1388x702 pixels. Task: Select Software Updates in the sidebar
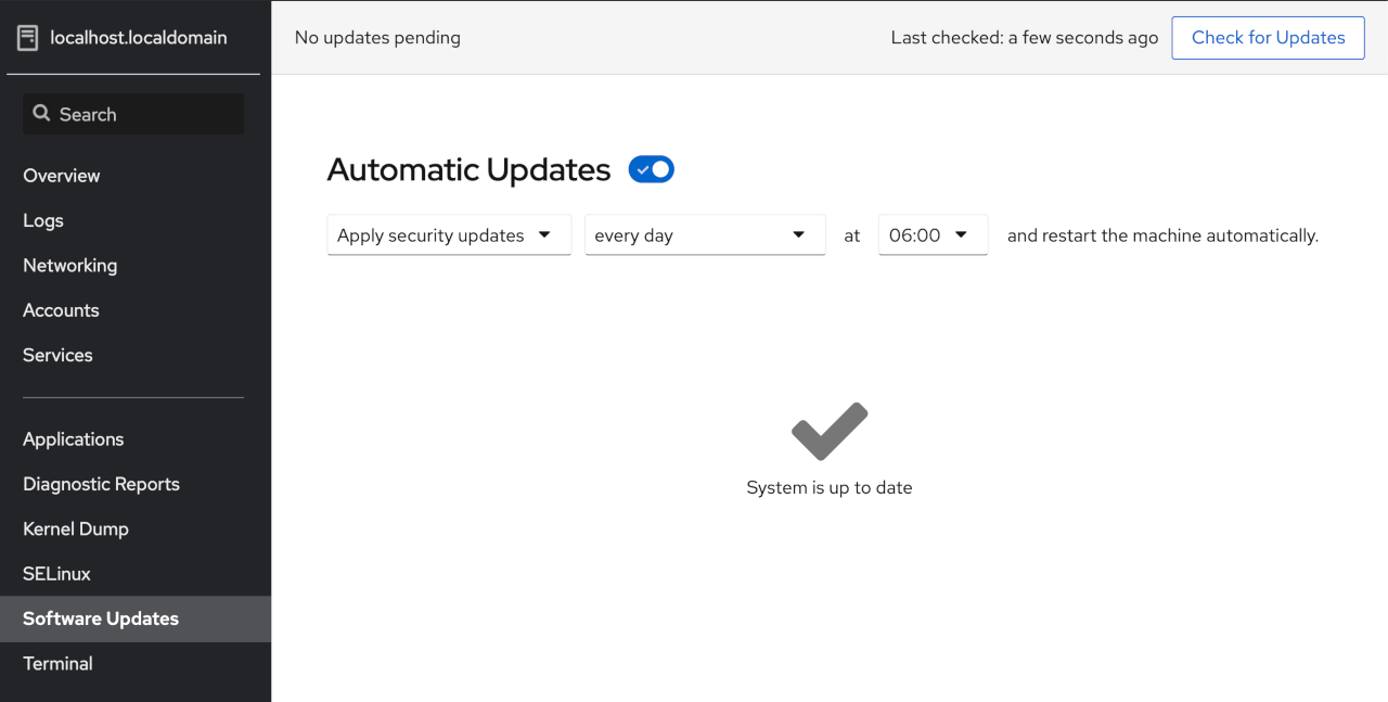tap(100, 618)
